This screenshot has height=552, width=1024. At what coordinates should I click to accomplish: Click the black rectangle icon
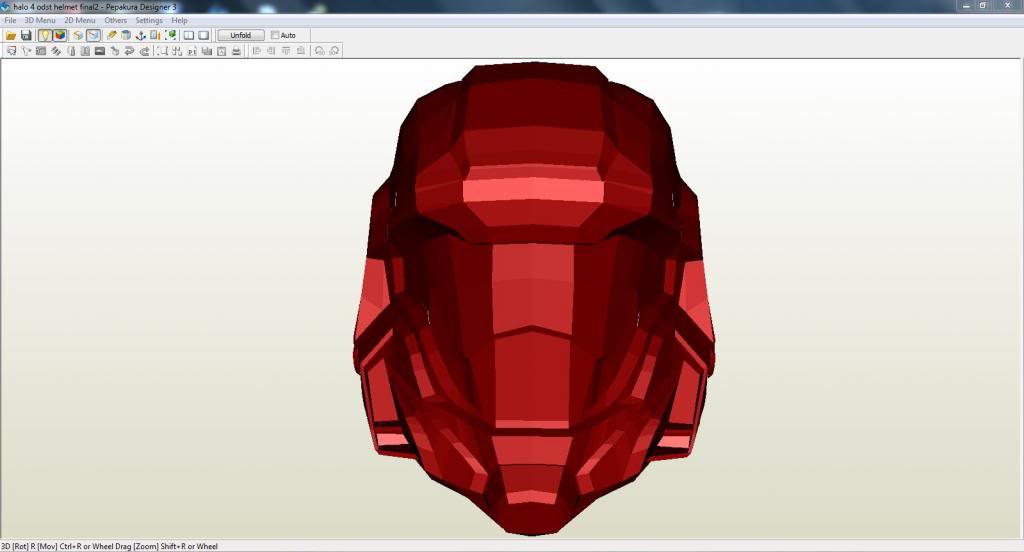pos(100,51)
